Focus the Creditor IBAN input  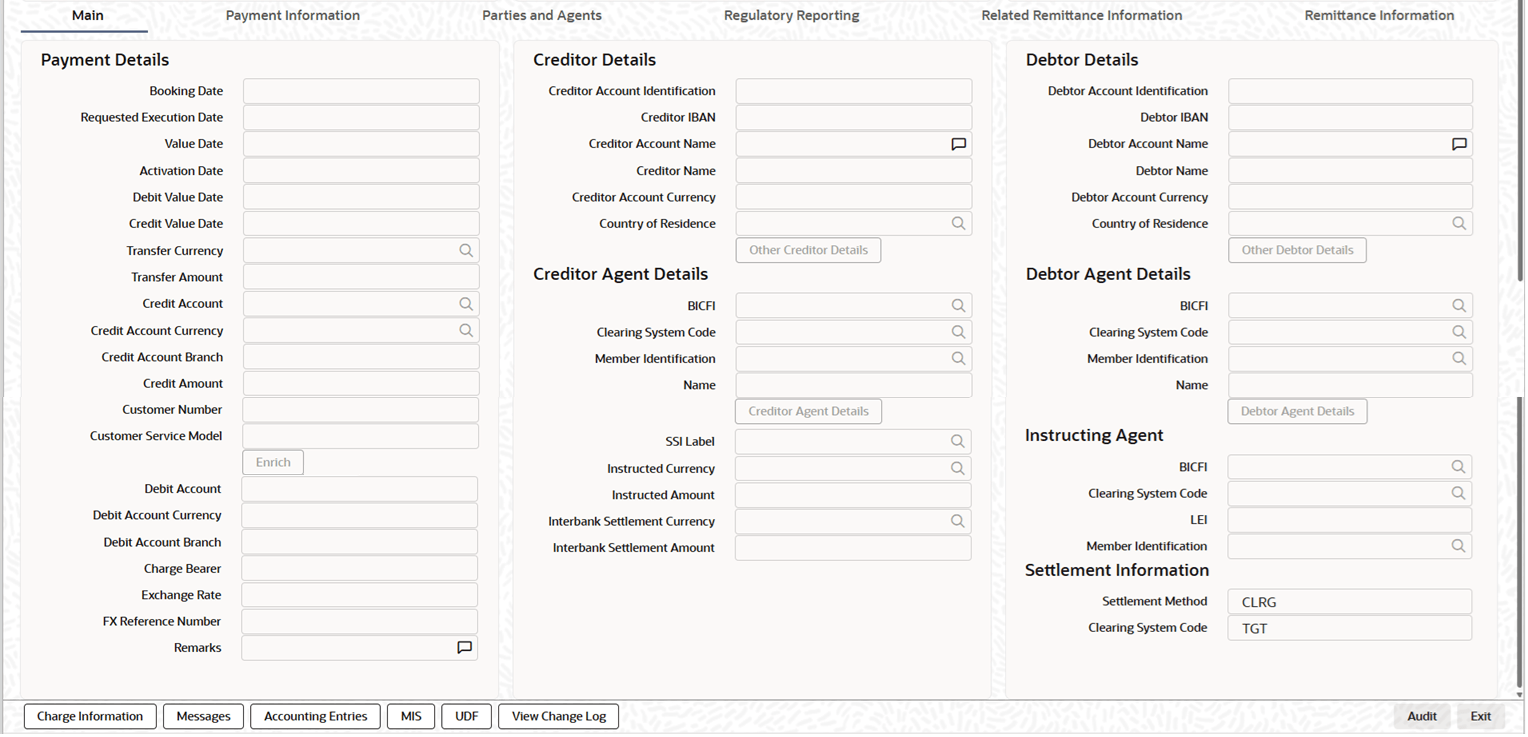click(854, 118)
